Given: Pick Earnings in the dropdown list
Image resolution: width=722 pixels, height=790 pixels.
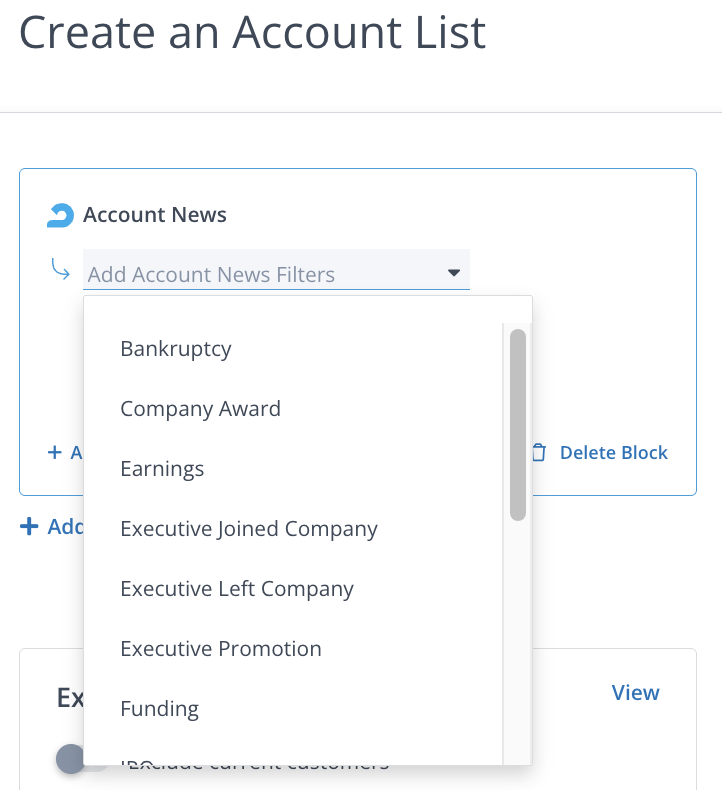Looking at the screenshot, I should pos(162,469).
